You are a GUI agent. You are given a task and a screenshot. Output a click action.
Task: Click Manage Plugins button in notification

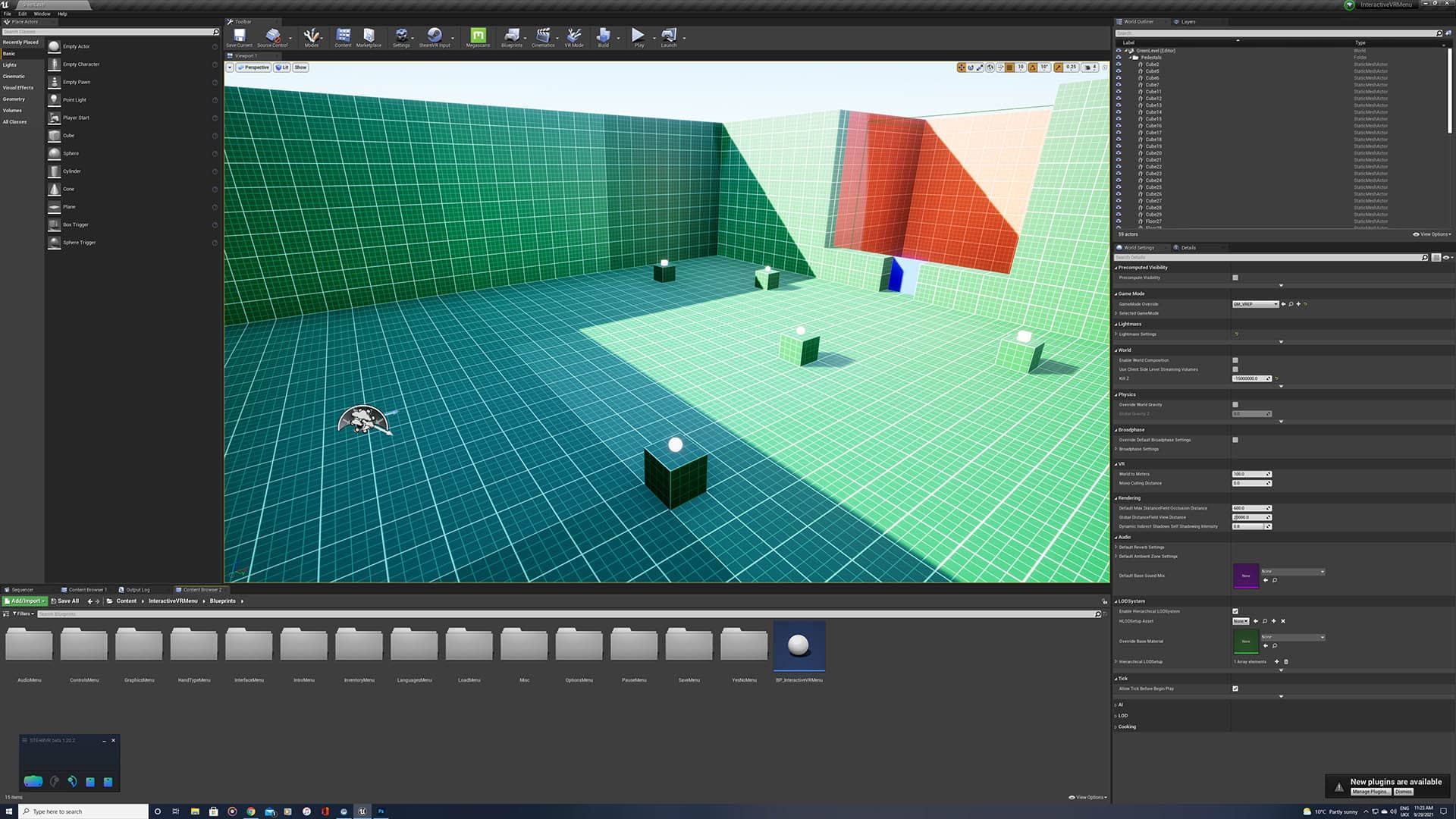(1370, 792)
